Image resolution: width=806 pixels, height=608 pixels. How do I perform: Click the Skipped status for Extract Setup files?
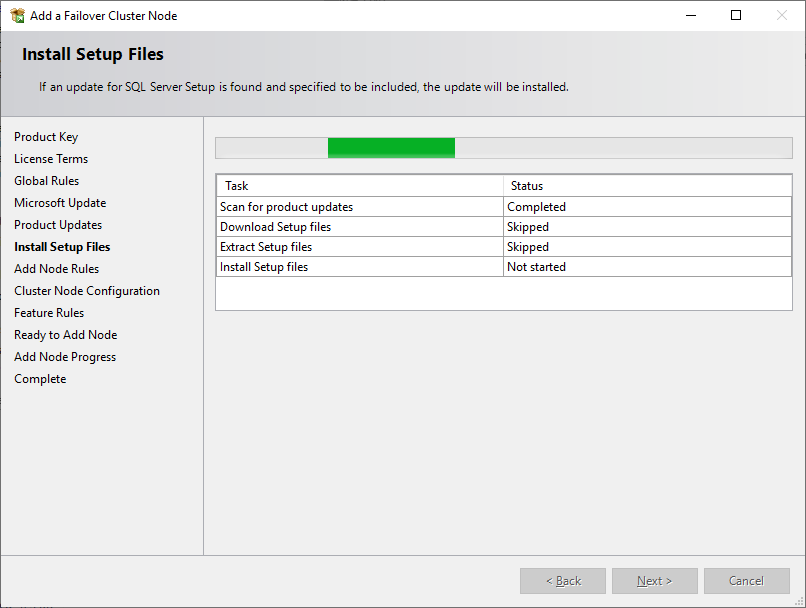(647, 247)
